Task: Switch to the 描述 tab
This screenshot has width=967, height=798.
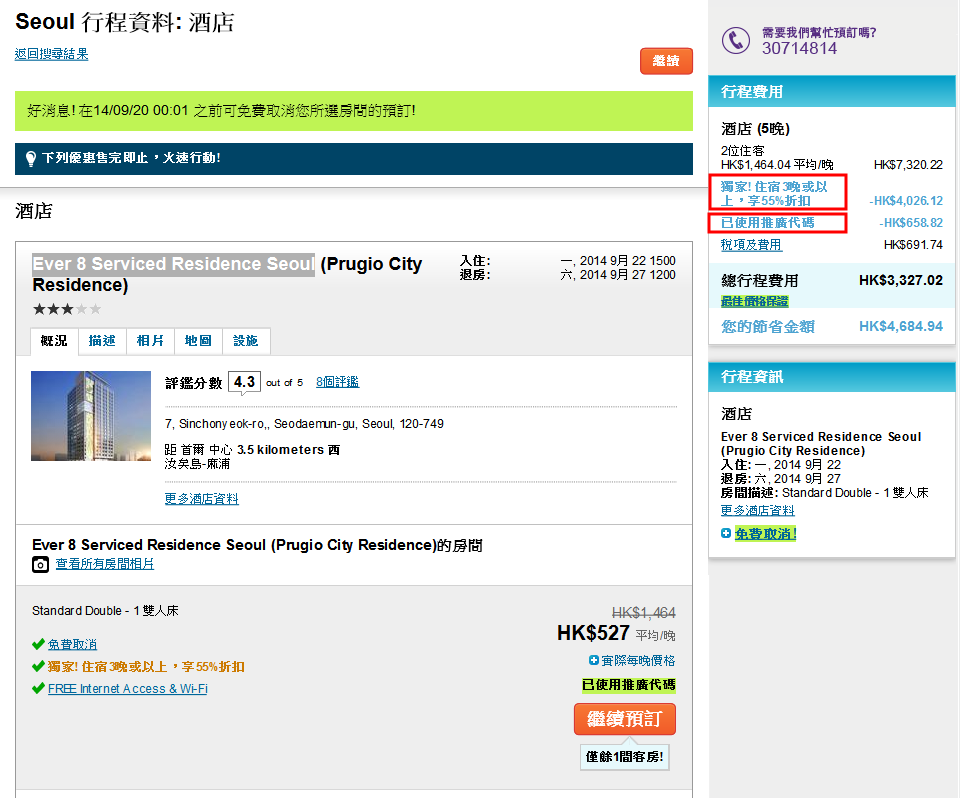Action: pos(102,341)
